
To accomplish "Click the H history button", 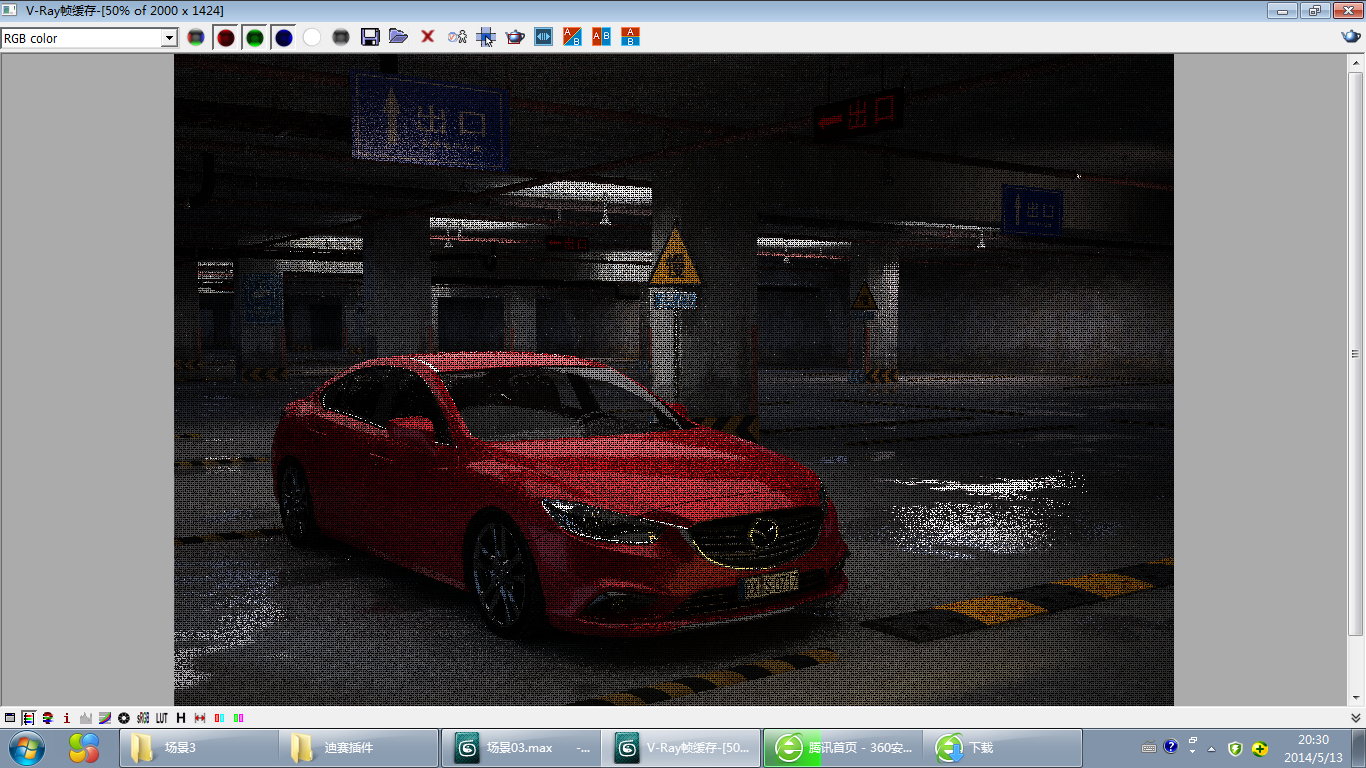I will coord(181,718).
